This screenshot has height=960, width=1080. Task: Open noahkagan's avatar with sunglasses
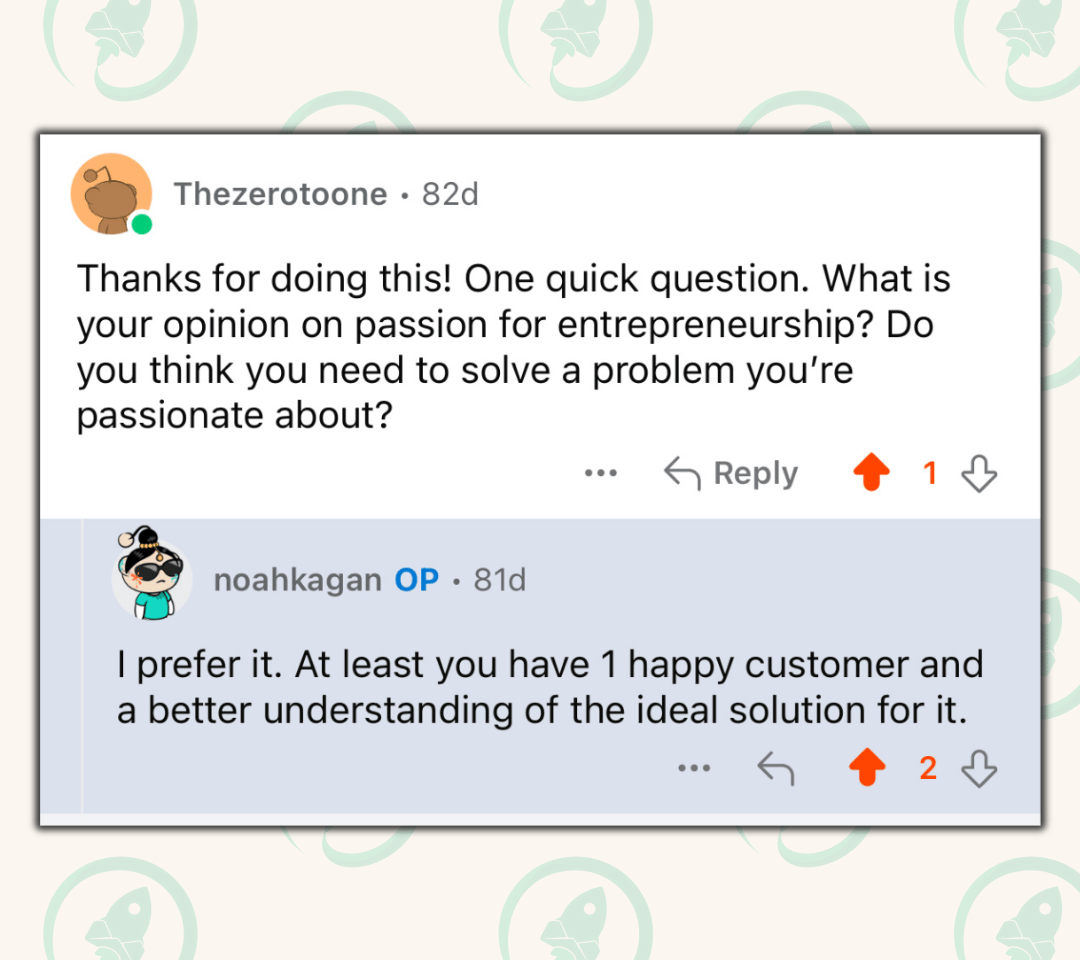pos(152,574)
